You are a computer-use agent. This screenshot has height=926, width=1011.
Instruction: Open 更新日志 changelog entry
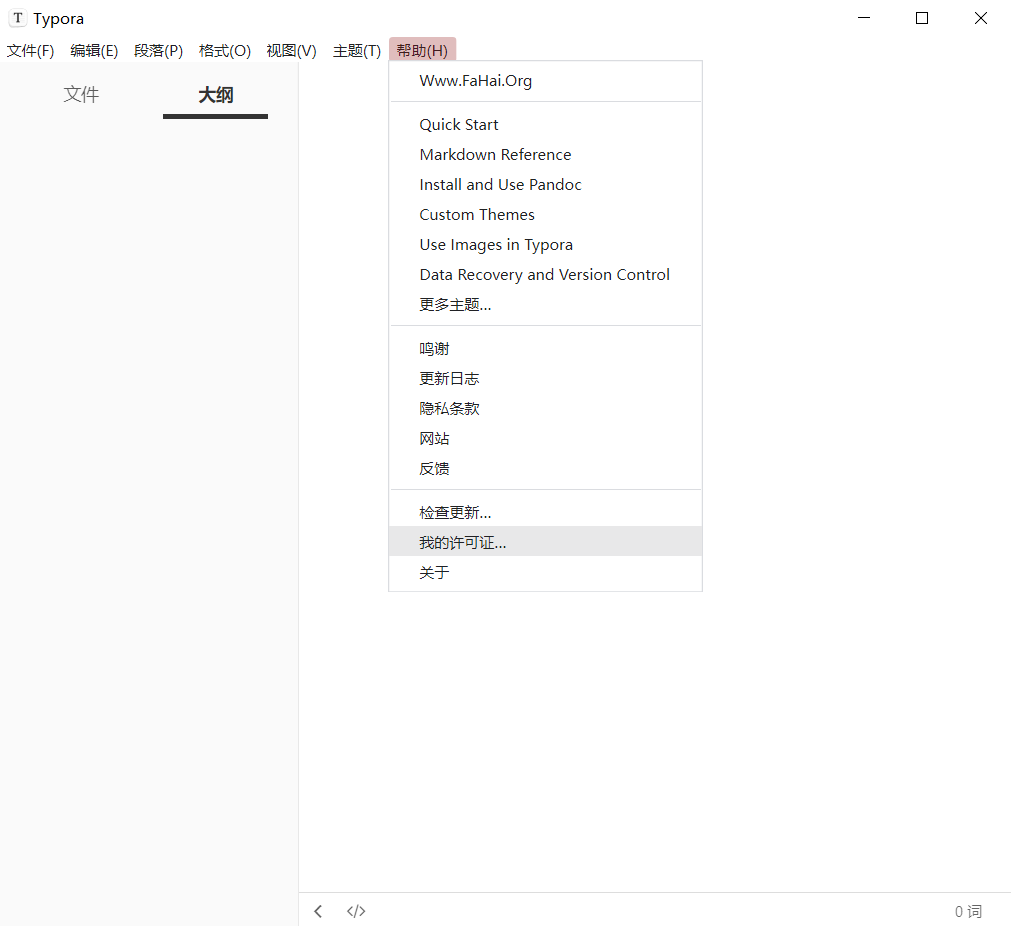point(545,379)
